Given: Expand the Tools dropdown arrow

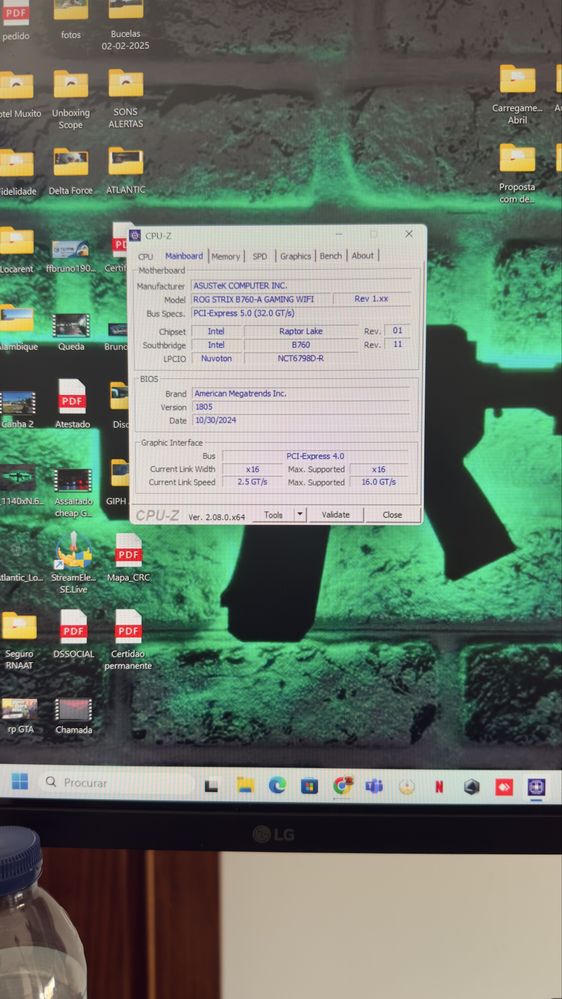Looking at the screenshot, I should coord(300,515).
